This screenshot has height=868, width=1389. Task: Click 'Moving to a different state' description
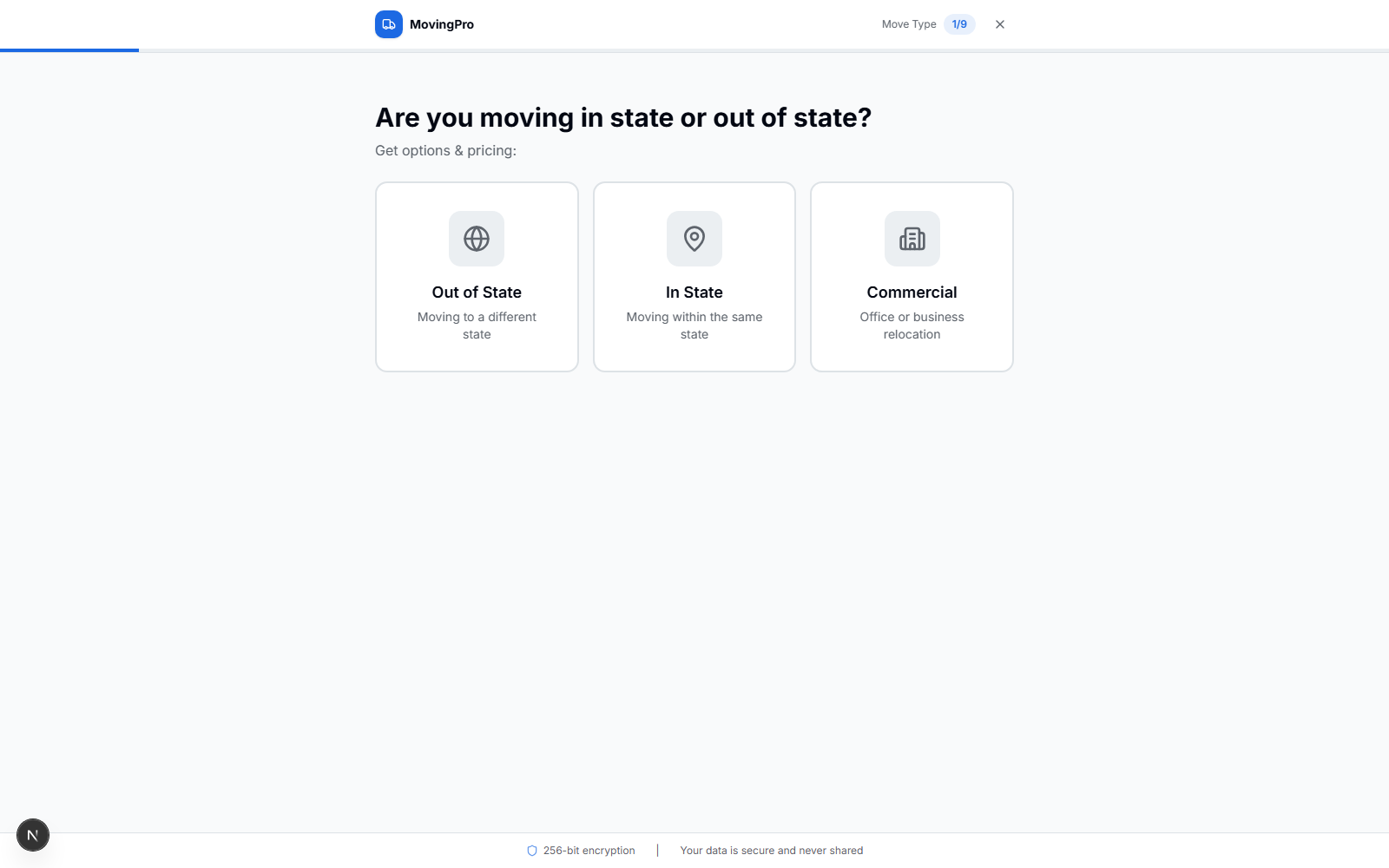click(x=477, y=325)
